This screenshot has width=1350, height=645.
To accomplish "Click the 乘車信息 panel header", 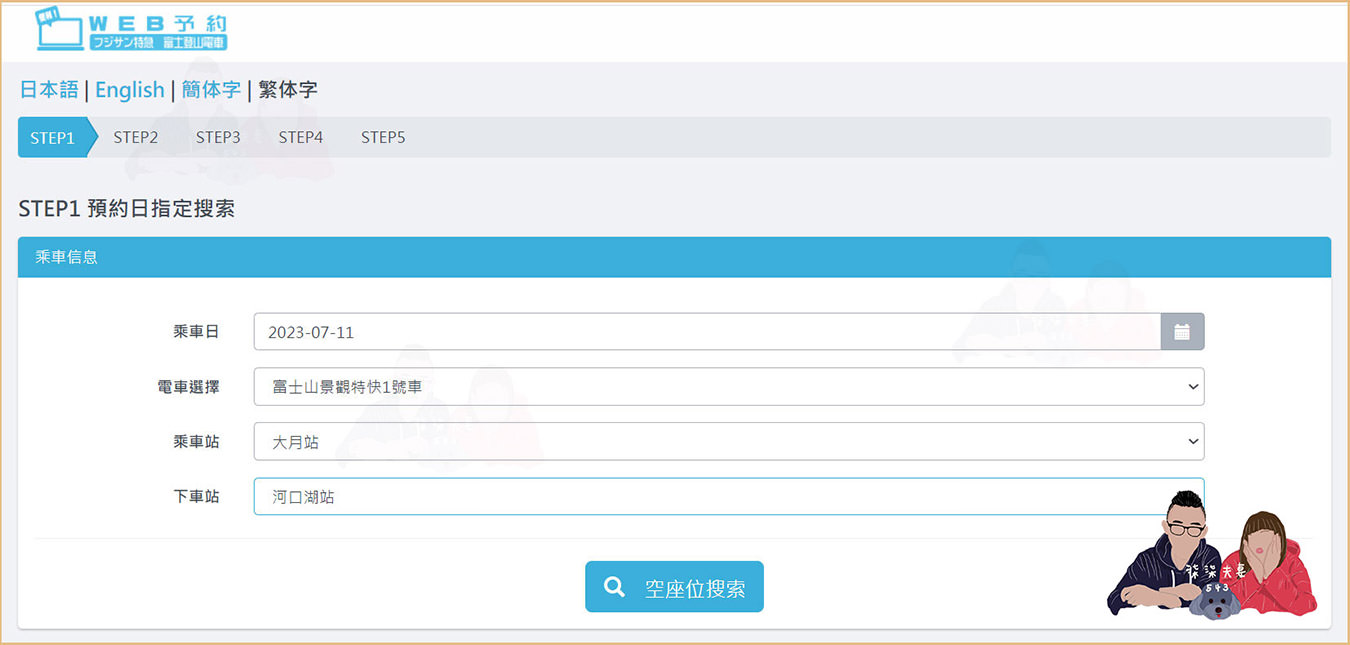I will [x=674, y=257].
